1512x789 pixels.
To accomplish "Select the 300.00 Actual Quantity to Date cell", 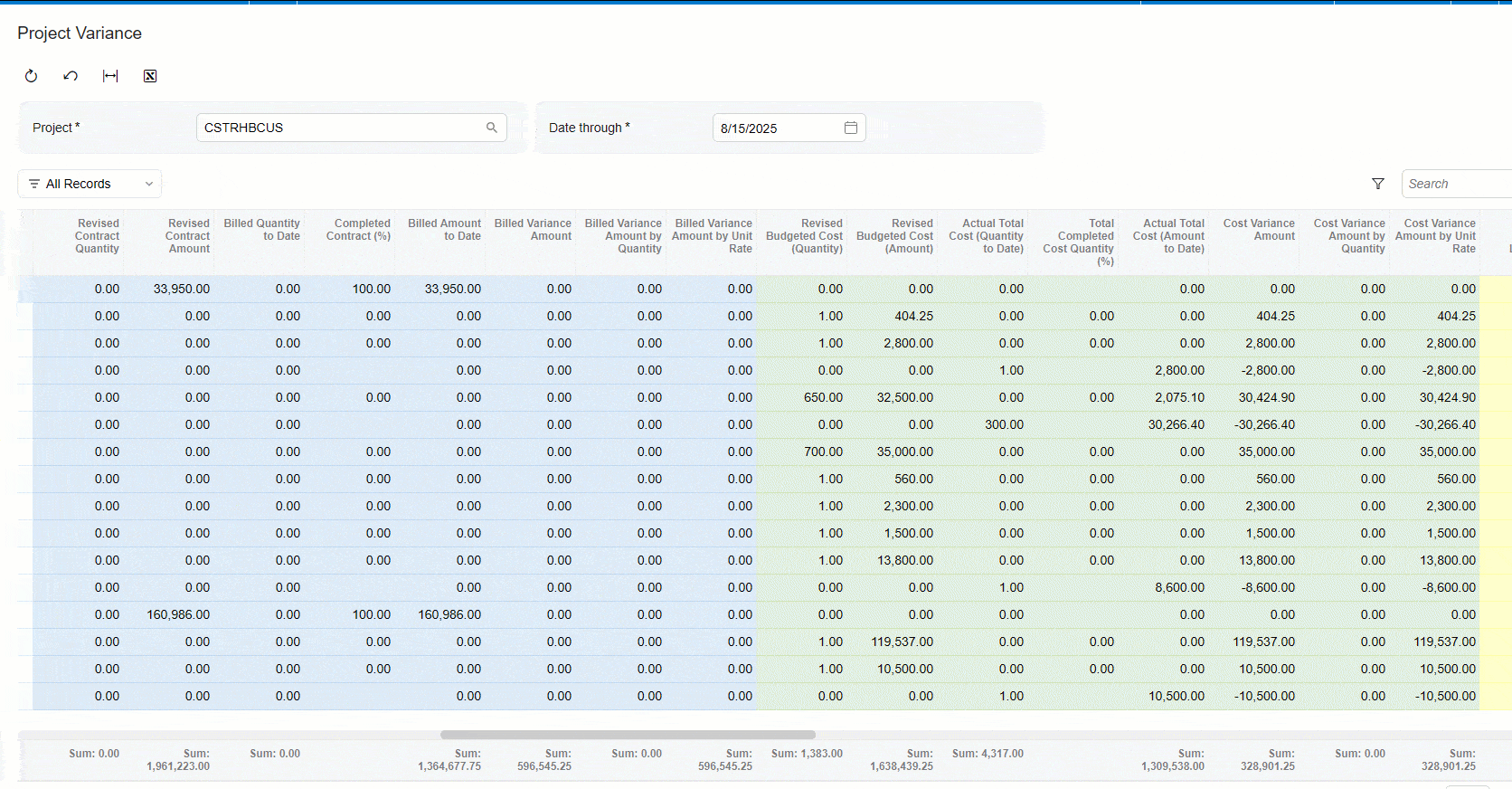I will (983, 424).
